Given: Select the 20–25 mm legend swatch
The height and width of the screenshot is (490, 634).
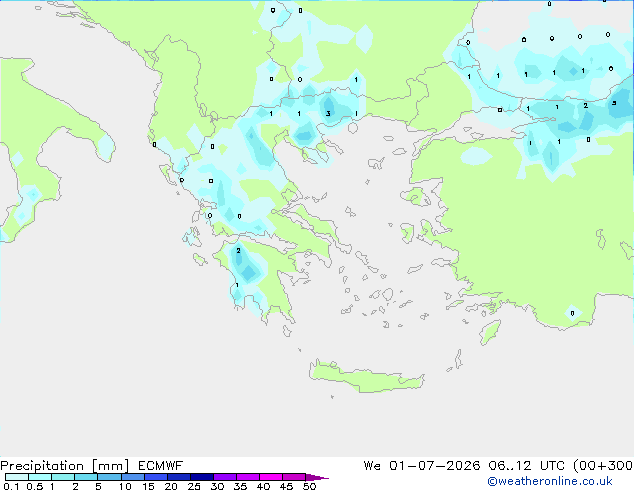Looking at the screenshot, I should (179, 477).
